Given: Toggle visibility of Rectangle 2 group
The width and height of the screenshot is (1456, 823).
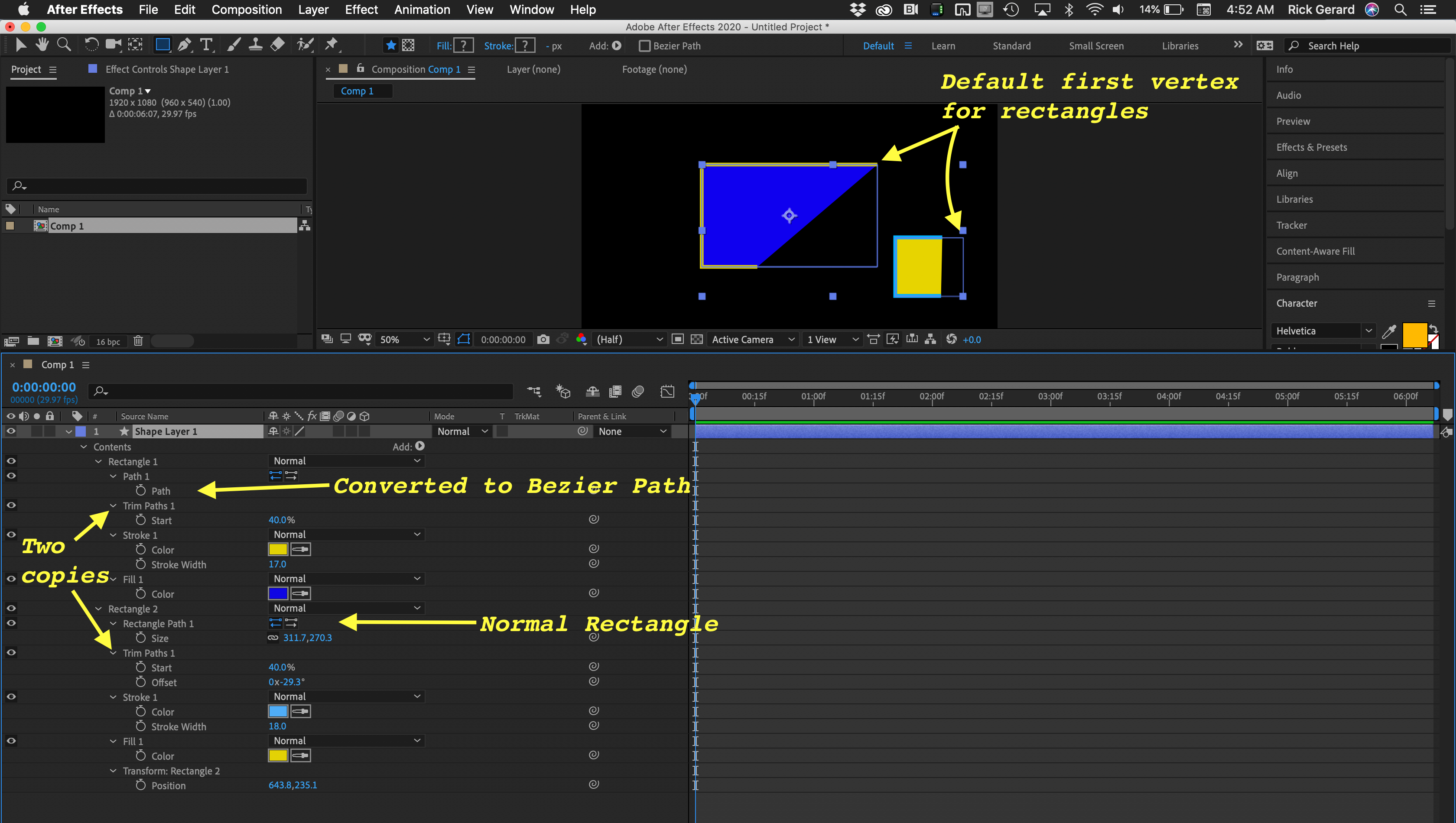Looking at the screenshot, I should [11, 608].
